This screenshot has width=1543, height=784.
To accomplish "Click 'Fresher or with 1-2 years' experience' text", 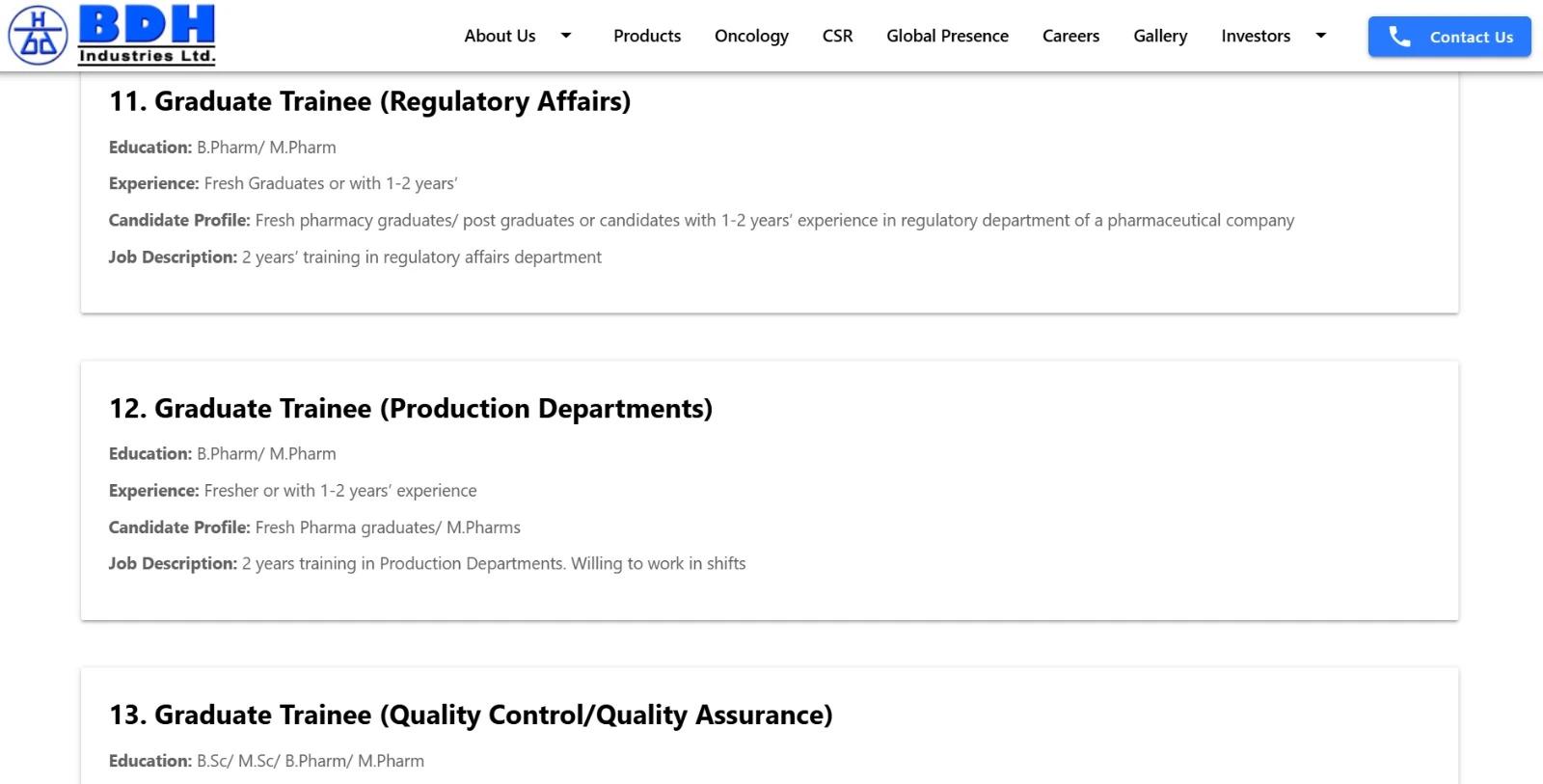I will point(340,491).
